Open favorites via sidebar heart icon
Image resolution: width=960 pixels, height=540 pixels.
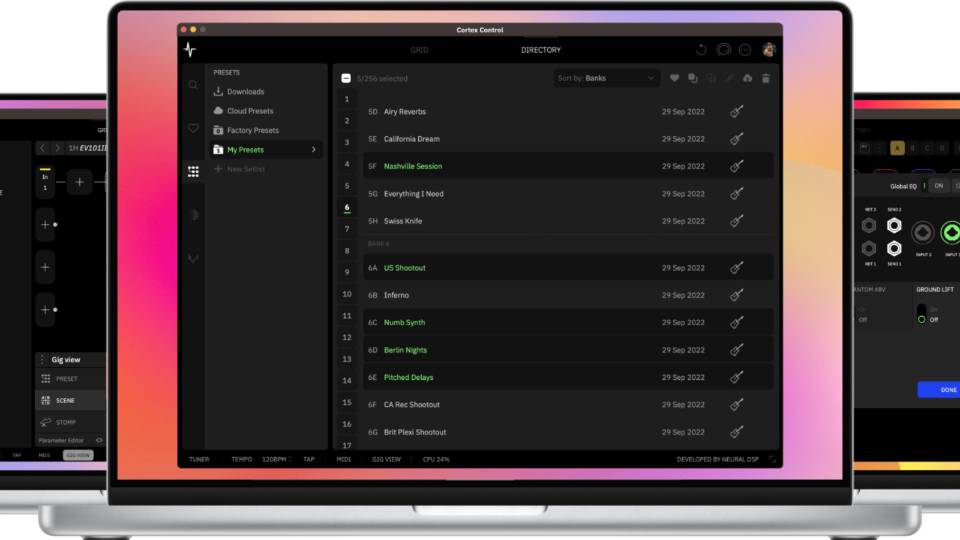point(193,128)
